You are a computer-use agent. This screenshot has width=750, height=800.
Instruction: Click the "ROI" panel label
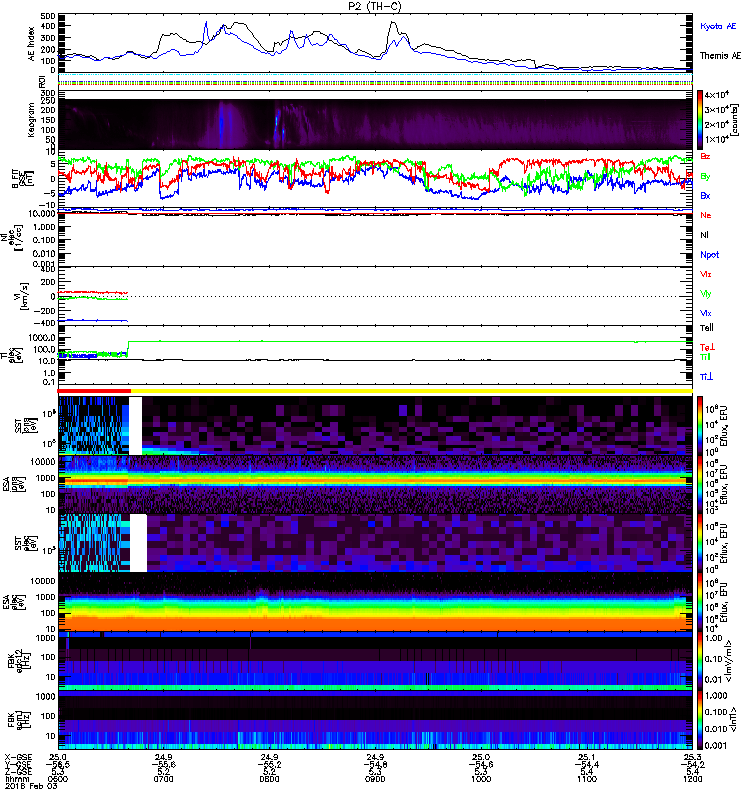[x=42, y=81]
